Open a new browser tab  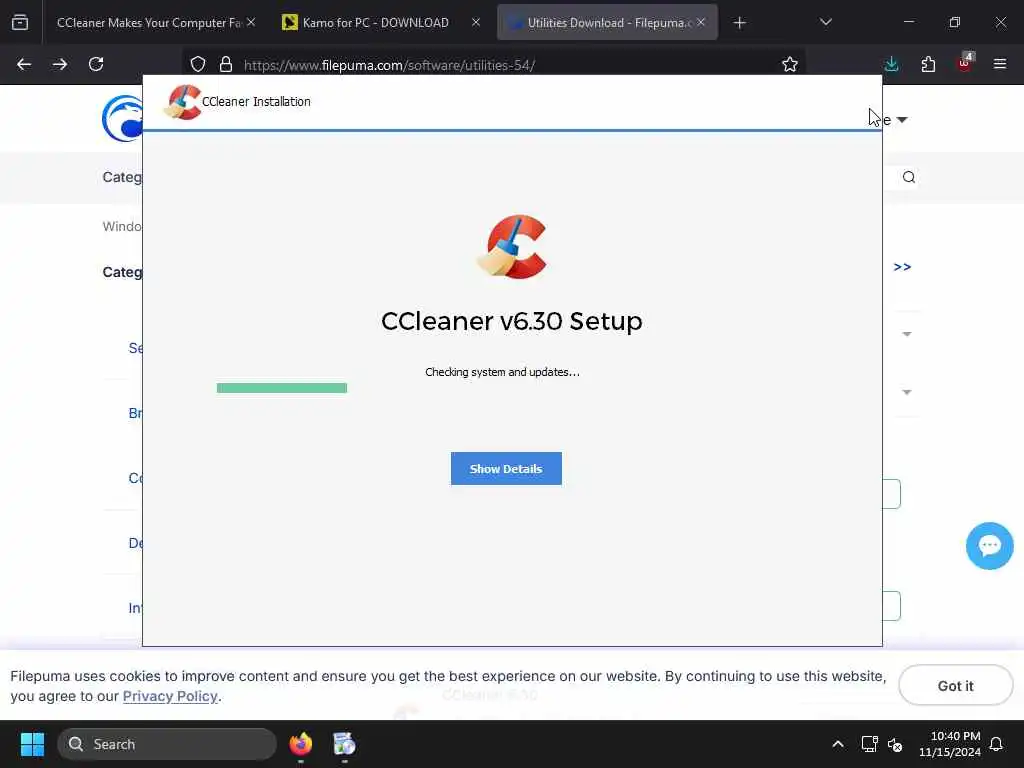pos(739,23)
